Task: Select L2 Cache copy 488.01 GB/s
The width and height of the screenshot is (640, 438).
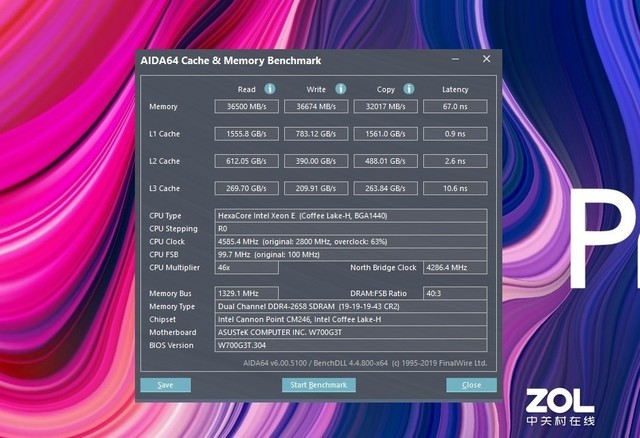Action: point(385,161)
